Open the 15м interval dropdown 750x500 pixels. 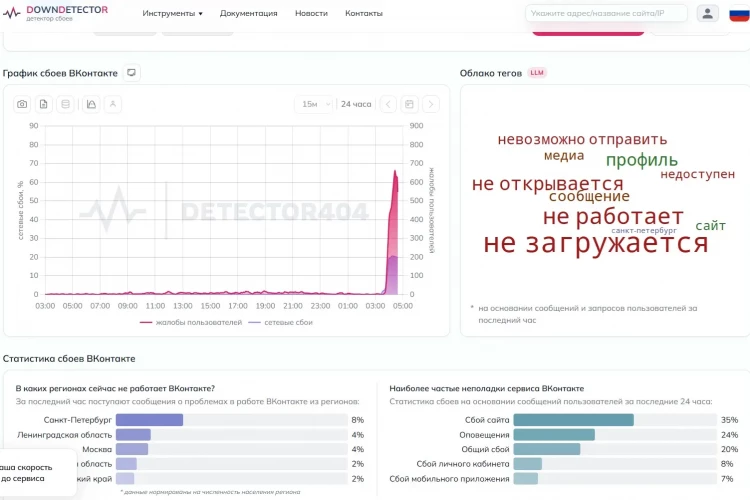click(315, 104)
